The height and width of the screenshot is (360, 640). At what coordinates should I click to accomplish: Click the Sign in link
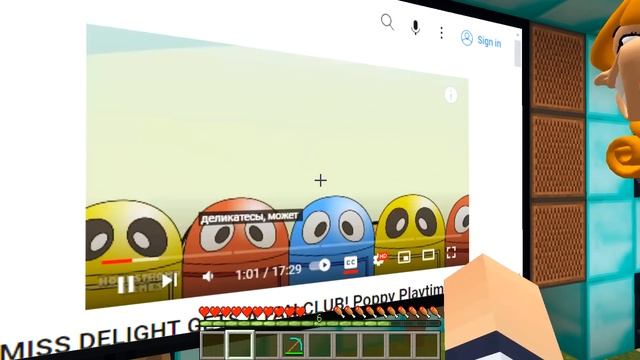tap(481, 40)
